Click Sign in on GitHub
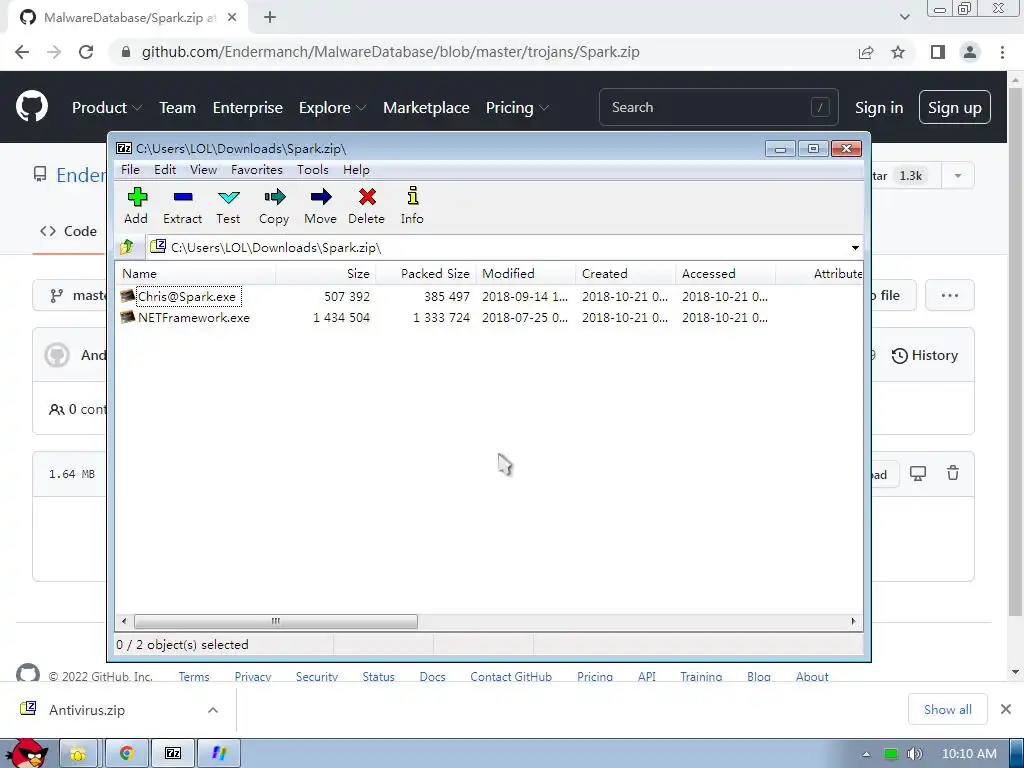This screenshot has width=1024, height=768. tap(879, 108)
